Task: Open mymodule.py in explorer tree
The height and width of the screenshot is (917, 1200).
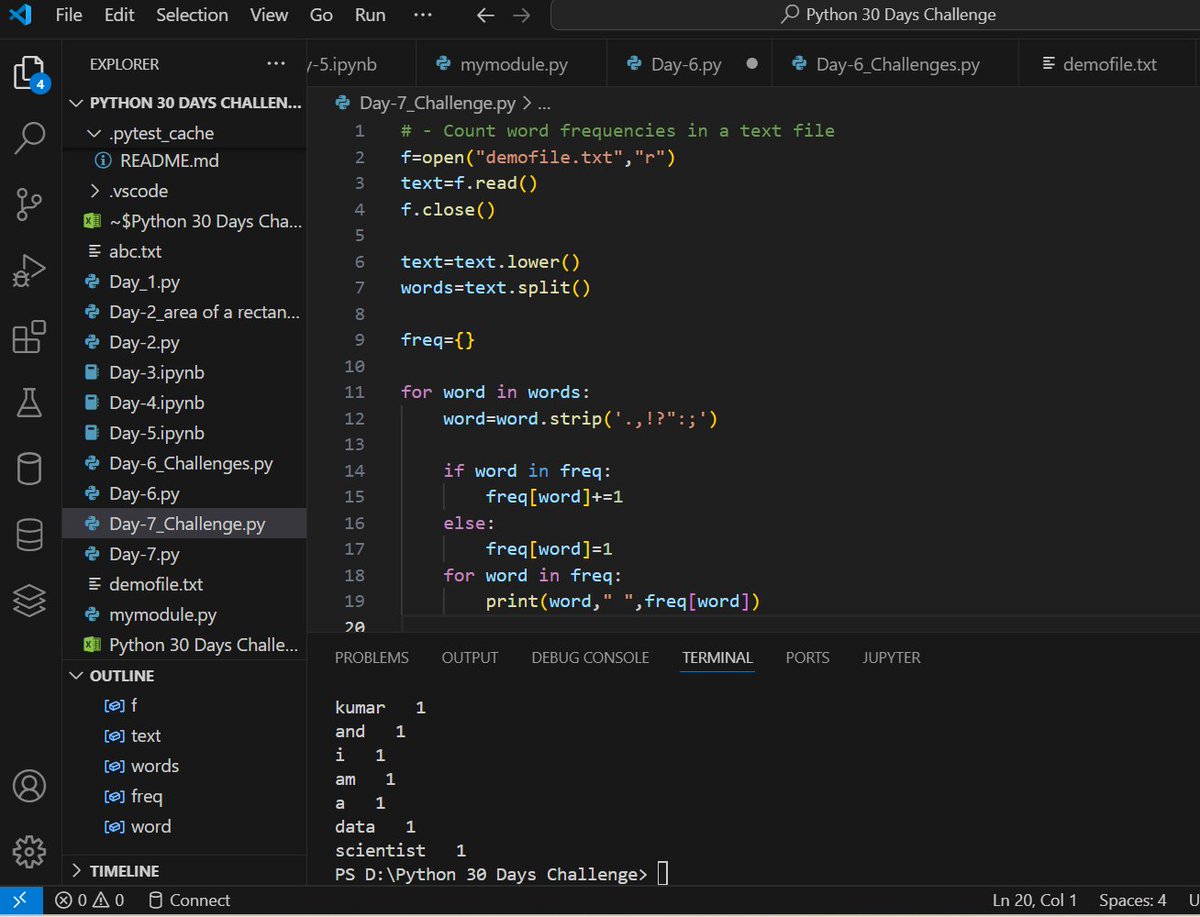Action: point(185,615)
